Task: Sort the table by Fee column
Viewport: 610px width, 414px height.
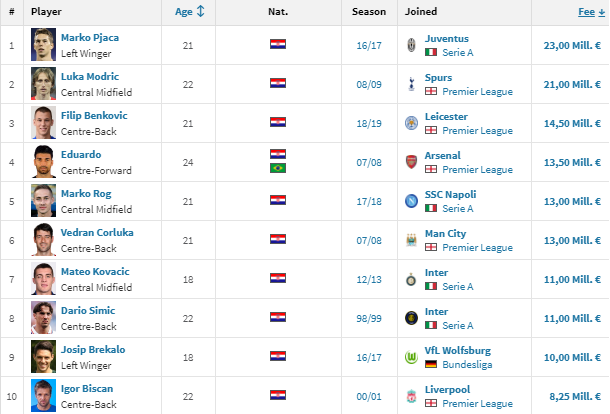Action: [591, 12]
